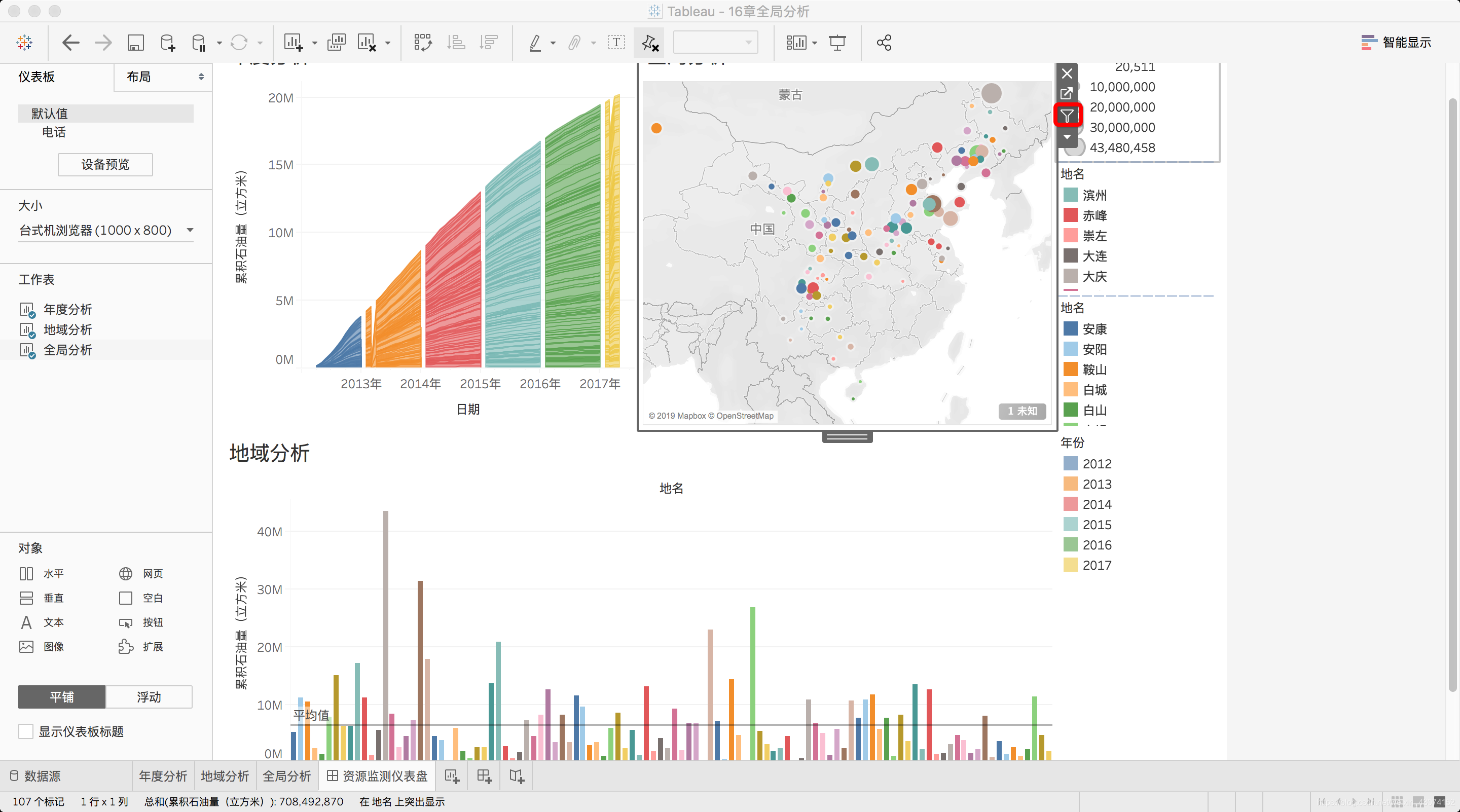Click the Use as Filter funnel icon

click(1067, 116)
